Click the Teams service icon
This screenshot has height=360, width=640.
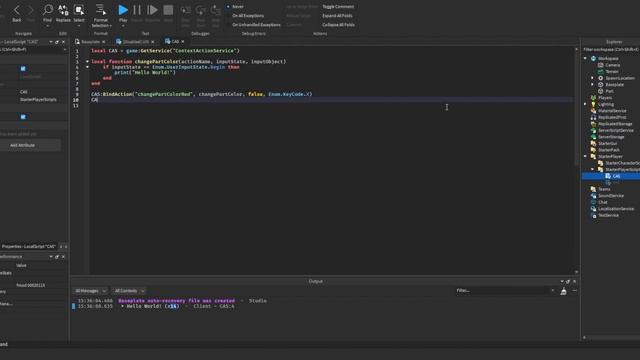click(593, 189)
